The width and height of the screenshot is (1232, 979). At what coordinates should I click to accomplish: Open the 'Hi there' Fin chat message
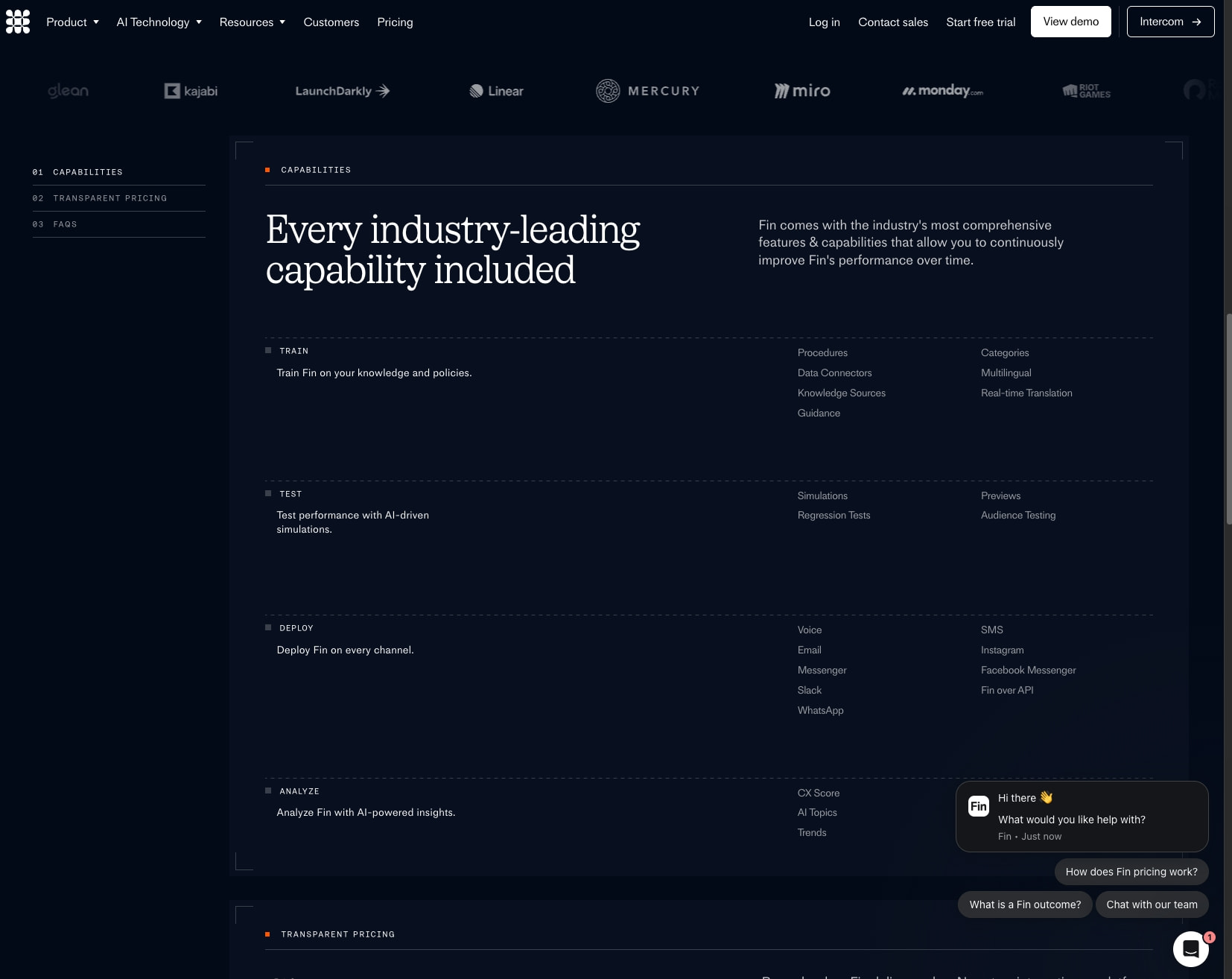pyautogui.click(x=1082, y=817)
